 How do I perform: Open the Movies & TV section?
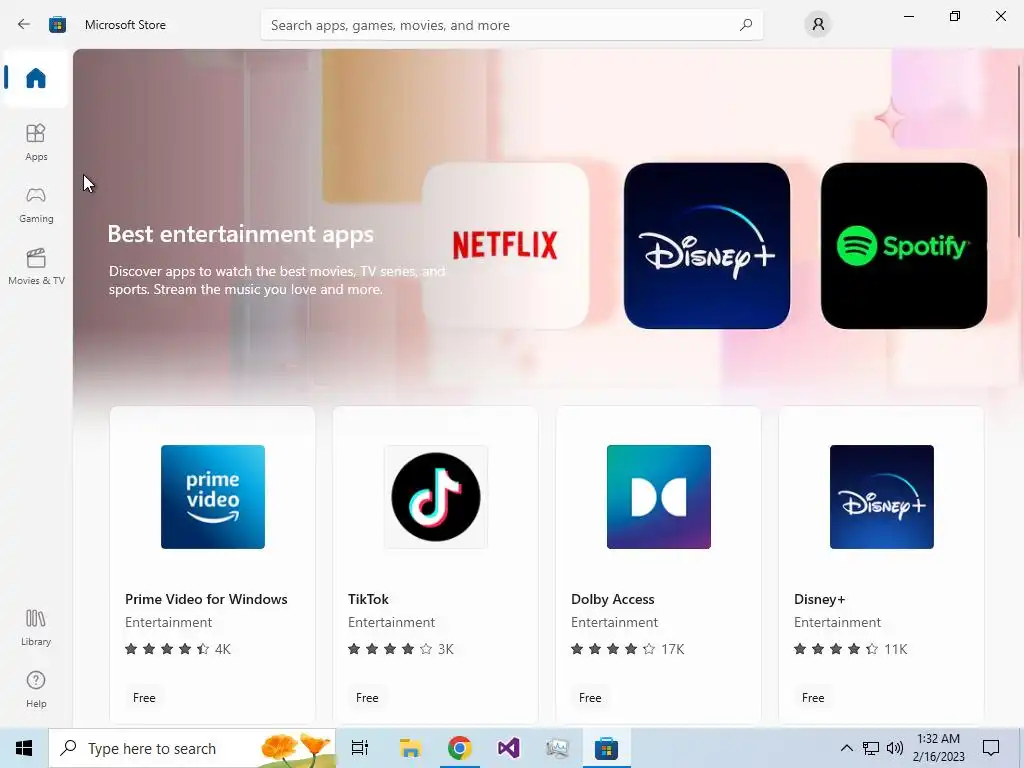click(36, 266)
